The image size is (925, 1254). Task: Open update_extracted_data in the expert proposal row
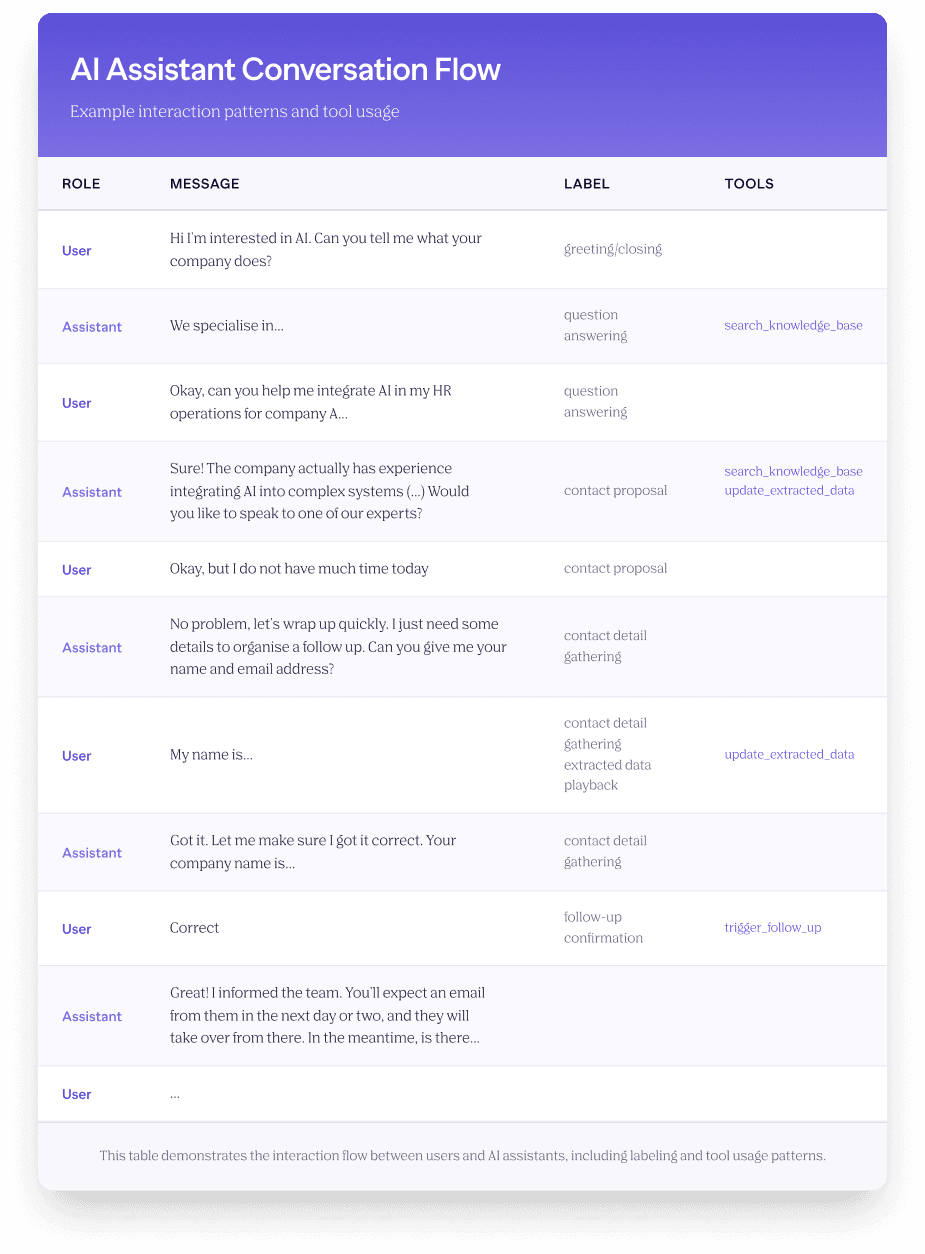tap(789, 491)
